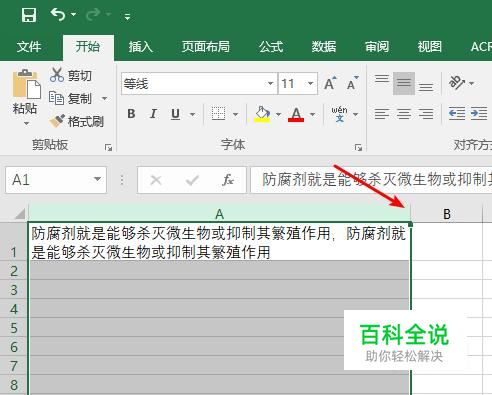The image size is (492, 395).
Task: Select column B header
Action: click(447, 213)
